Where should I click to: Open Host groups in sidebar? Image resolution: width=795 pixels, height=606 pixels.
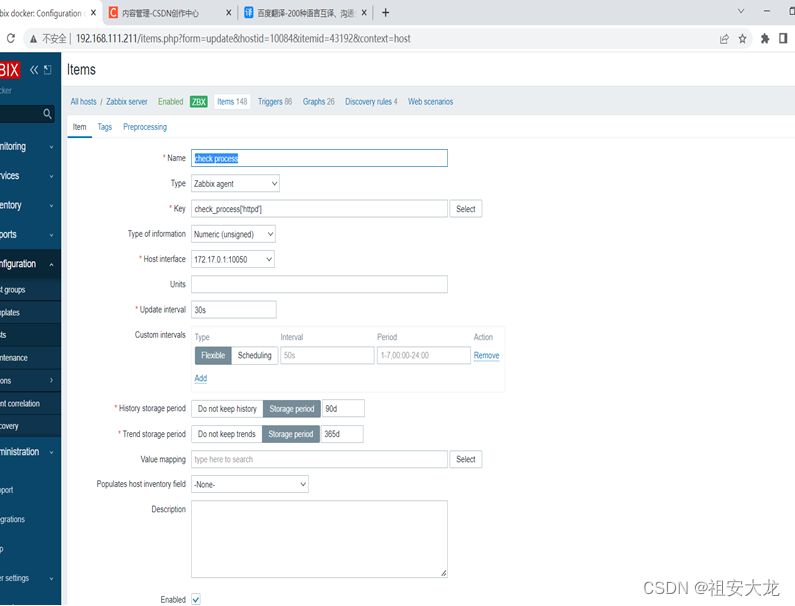[28, 290]
